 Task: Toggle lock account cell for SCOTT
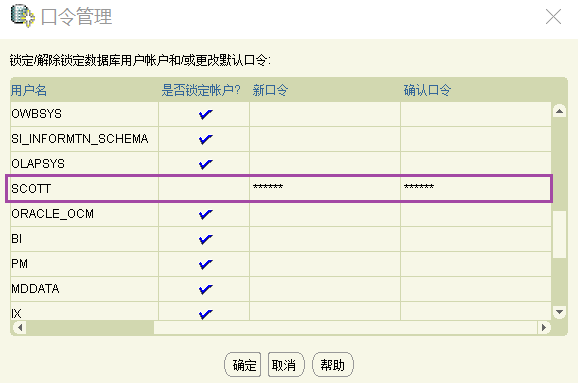204,189
